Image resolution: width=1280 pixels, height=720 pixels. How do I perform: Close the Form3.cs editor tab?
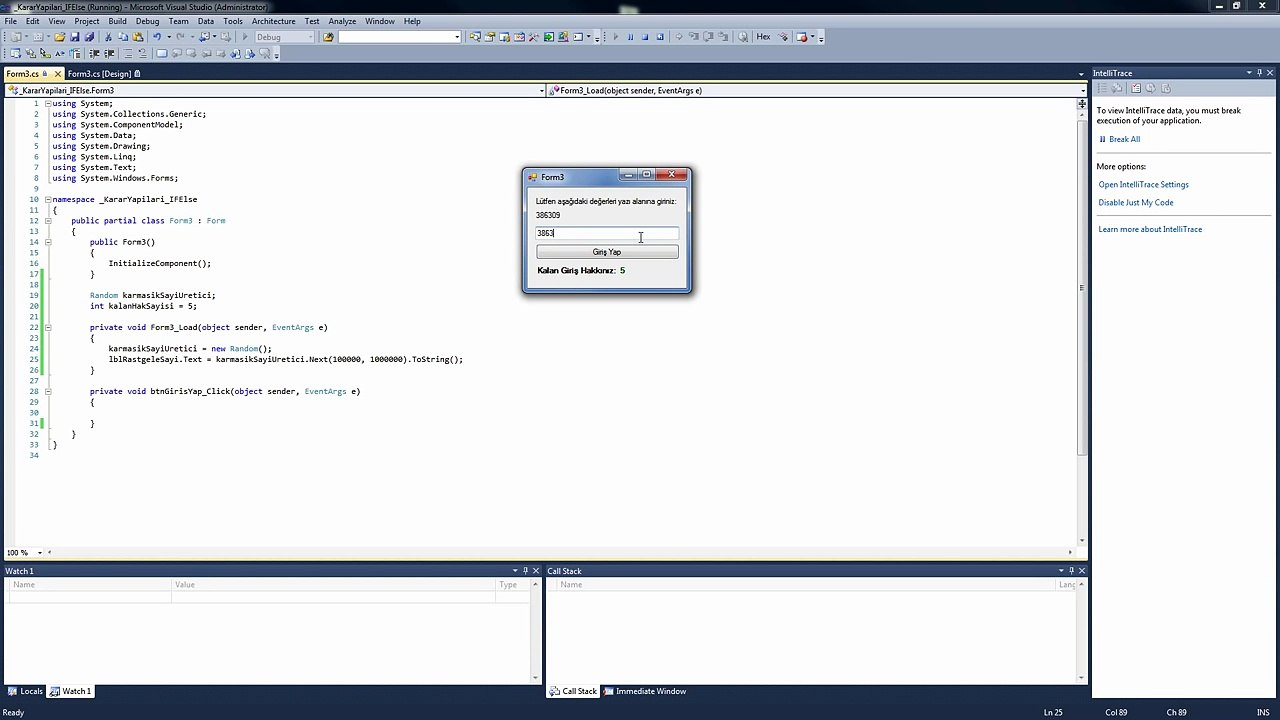[x=58, y=74]
